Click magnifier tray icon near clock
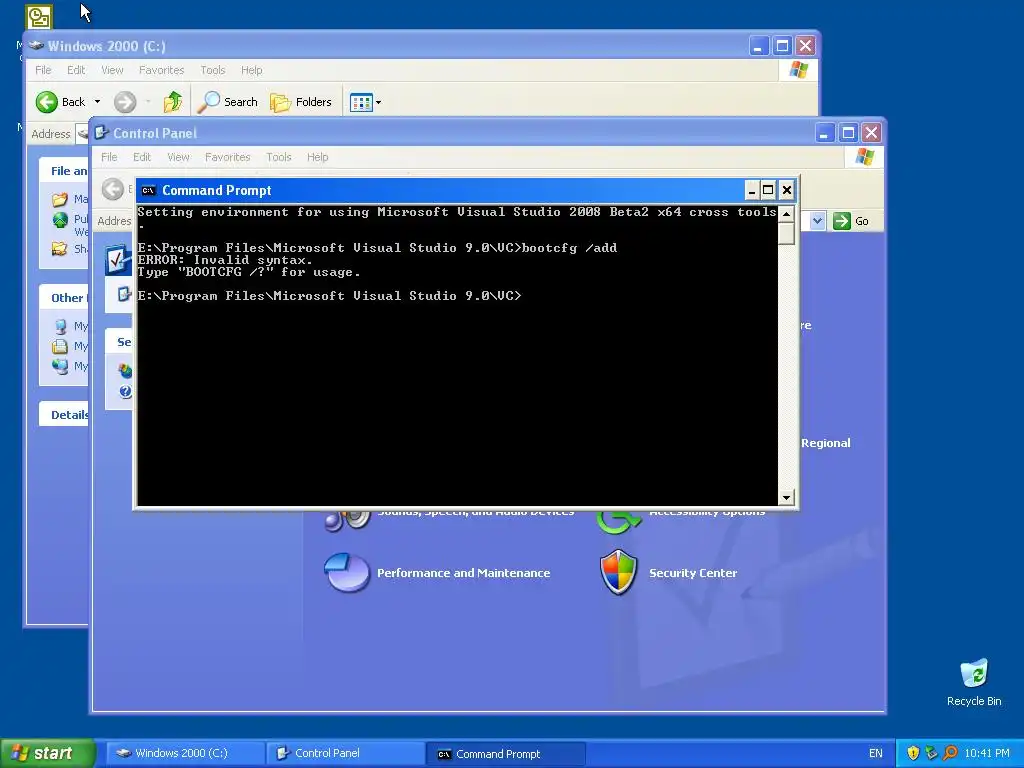The height and width of the screenshot is (768, 1024). point(950,753)
